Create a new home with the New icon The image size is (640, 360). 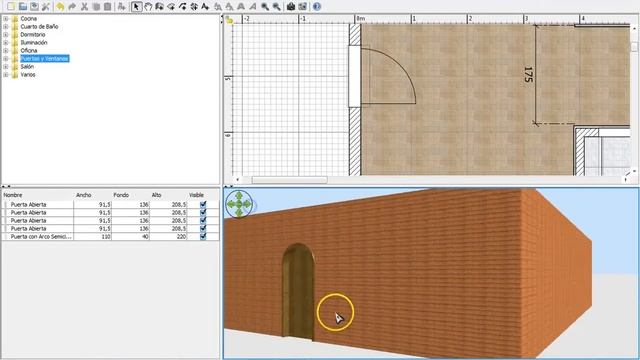[x=11, y=7]
